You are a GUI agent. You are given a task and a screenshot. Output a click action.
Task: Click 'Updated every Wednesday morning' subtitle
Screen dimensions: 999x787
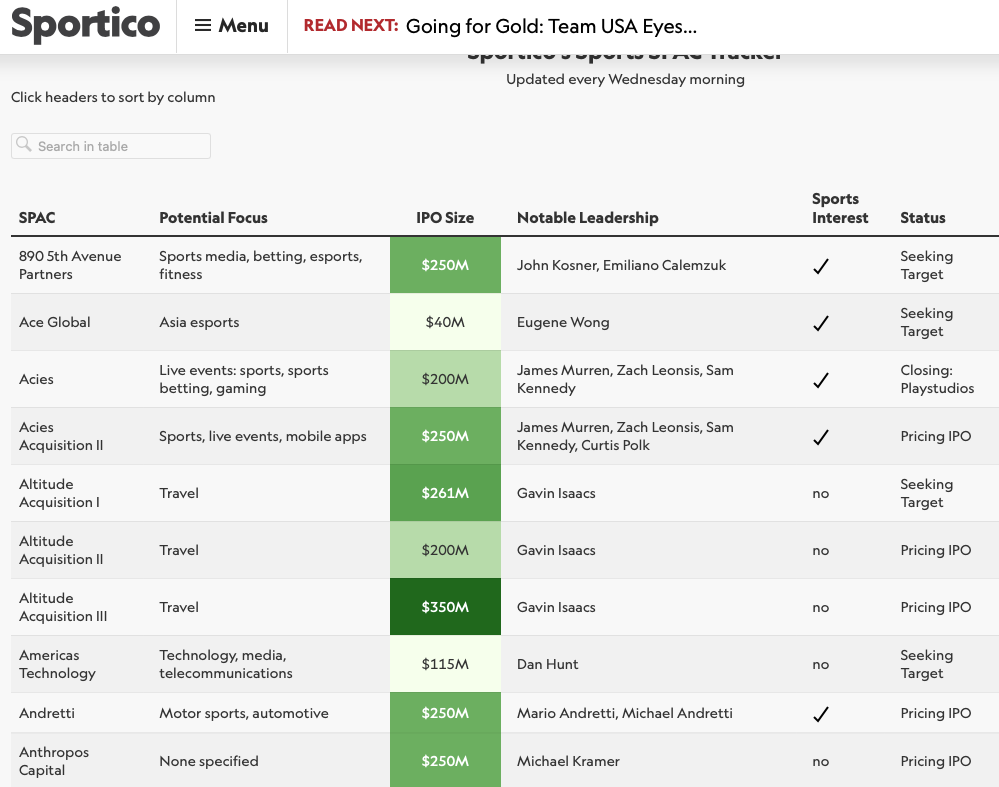625,79
